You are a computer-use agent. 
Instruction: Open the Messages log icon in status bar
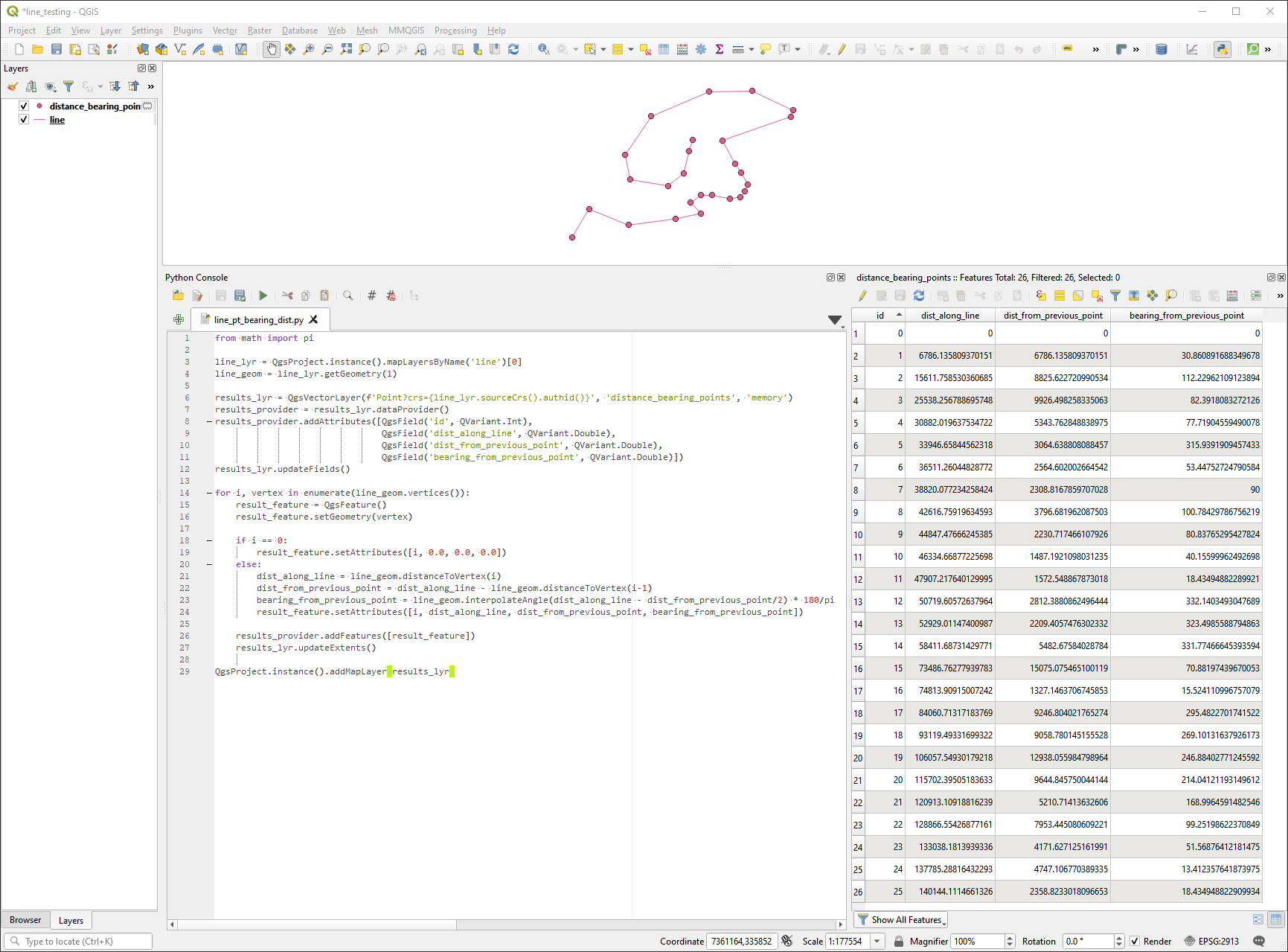[x=1259, y=942]
